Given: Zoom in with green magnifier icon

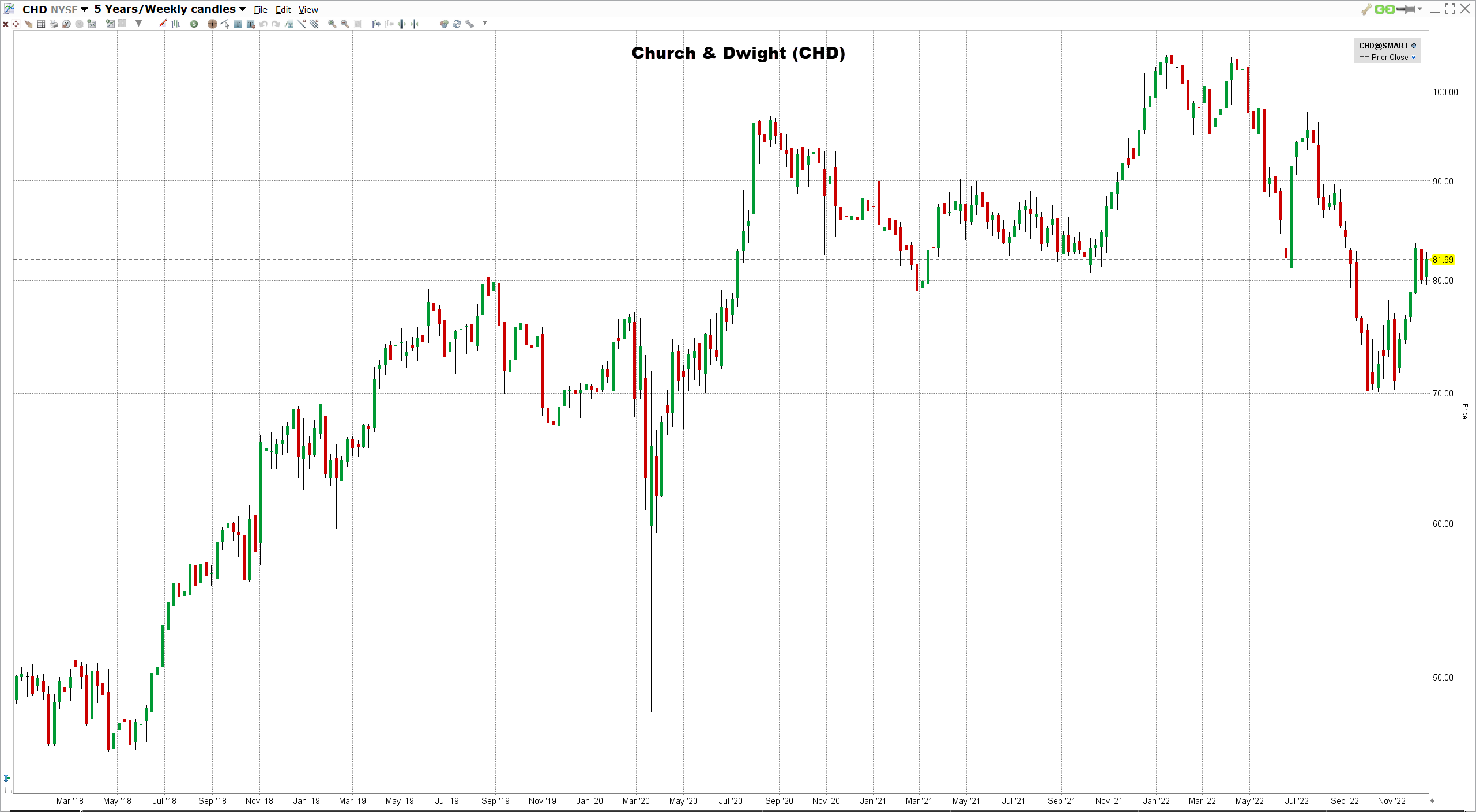Looking at the screenshot, I should click(x=332, y=24).
